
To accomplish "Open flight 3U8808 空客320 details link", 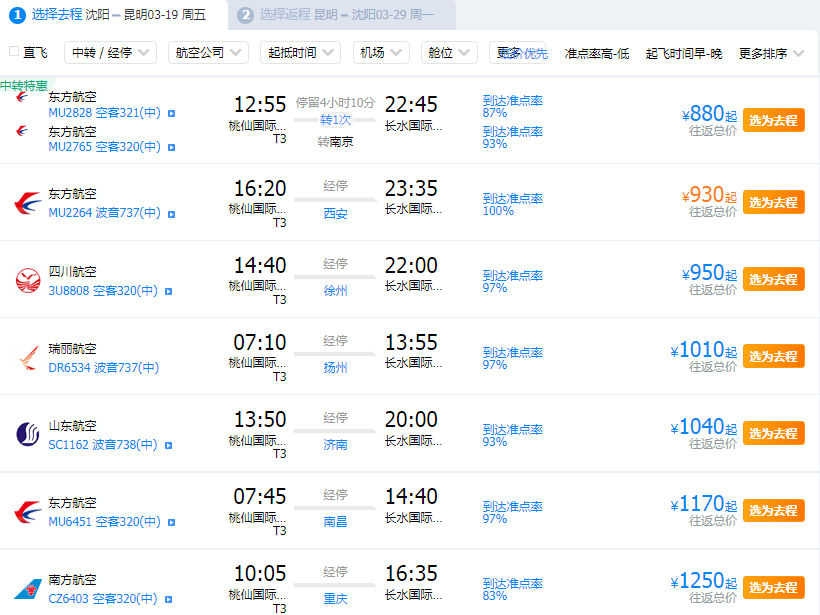I will [x=103, y=291].
